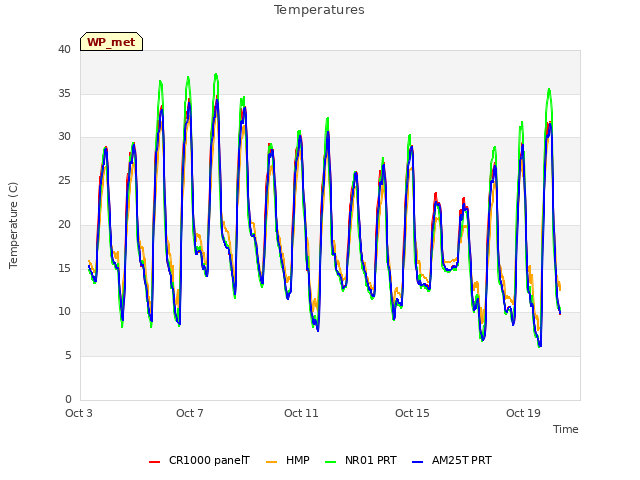
Task: Click the Oct 7 x-axis label
Action: pyautogui.click(x=190, y=413)
